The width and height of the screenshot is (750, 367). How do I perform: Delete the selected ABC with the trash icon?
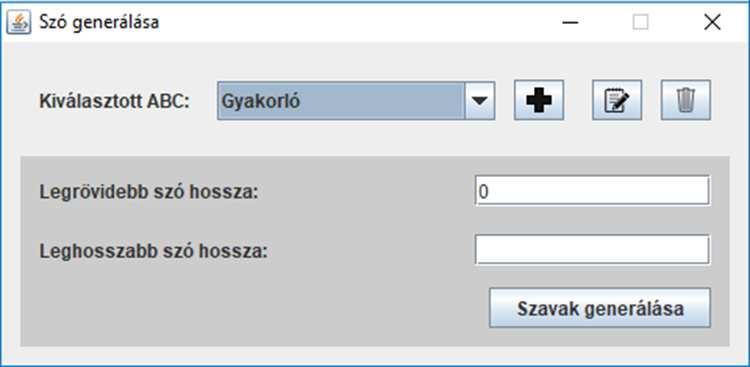[686, 100]
